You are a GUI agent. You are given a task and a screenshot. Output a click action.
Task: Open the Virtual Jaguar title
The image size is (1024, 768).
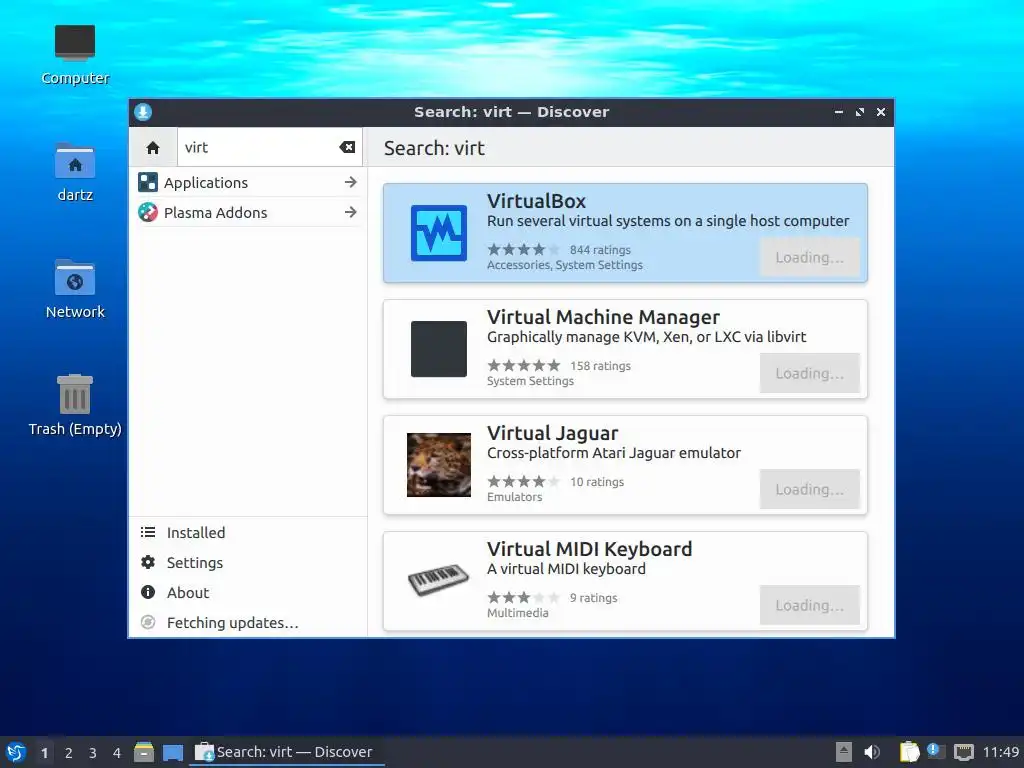coord(552,434)
